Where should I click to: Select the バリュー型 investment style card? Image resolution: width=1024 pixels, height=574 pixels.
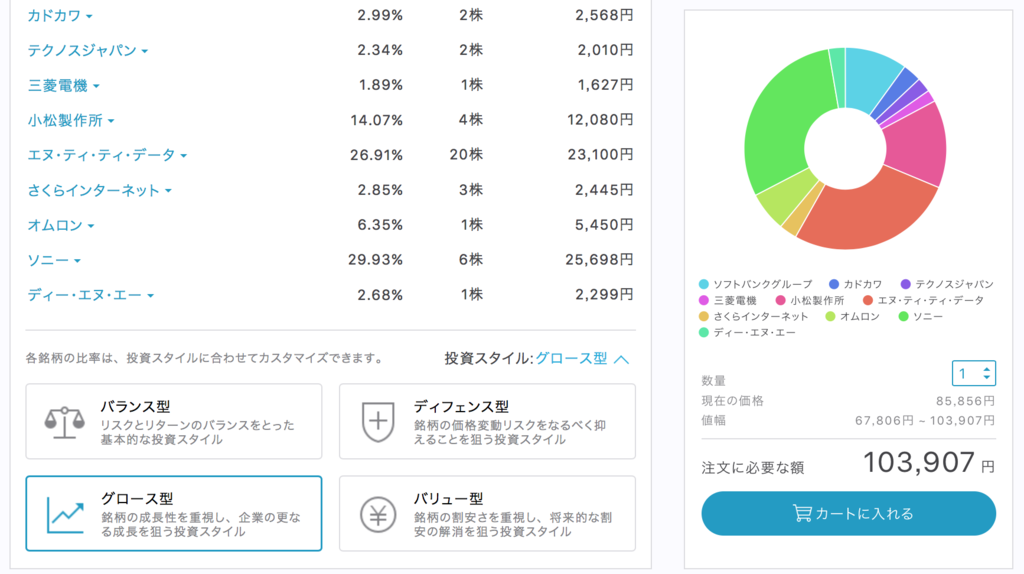[x=487, y=513]
